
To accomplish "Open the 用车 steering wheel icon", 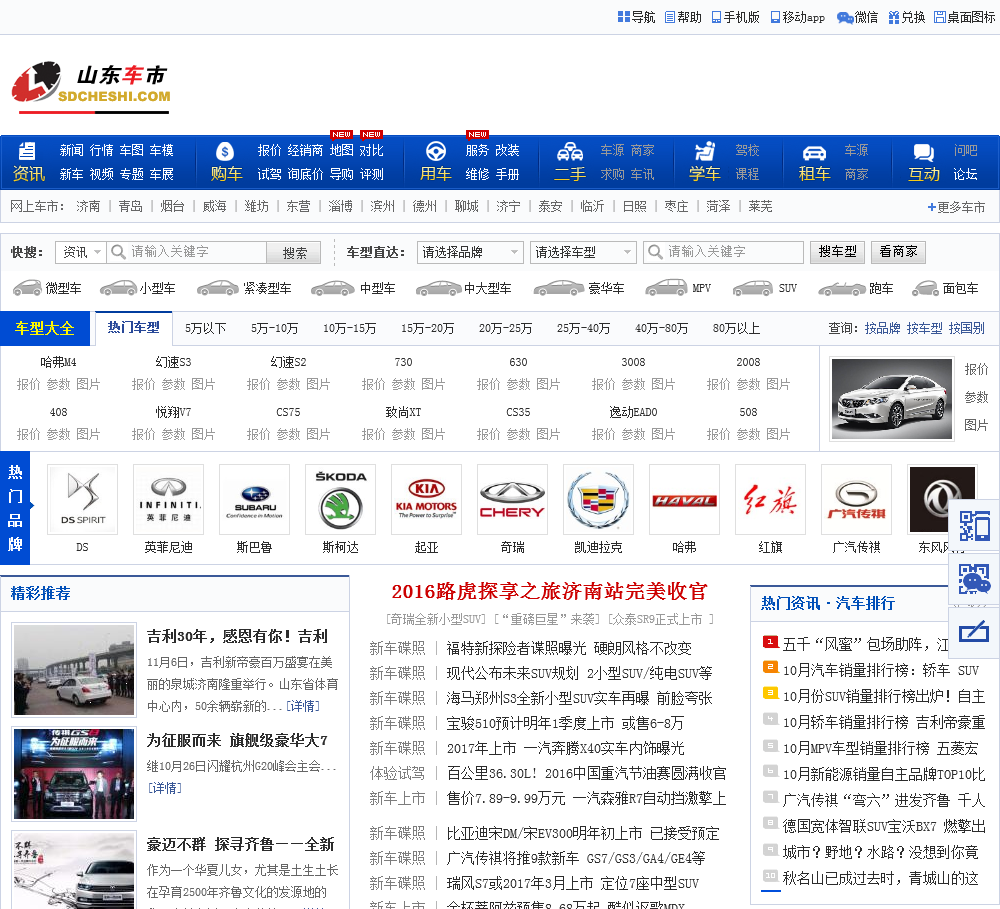I will [436, 151].
